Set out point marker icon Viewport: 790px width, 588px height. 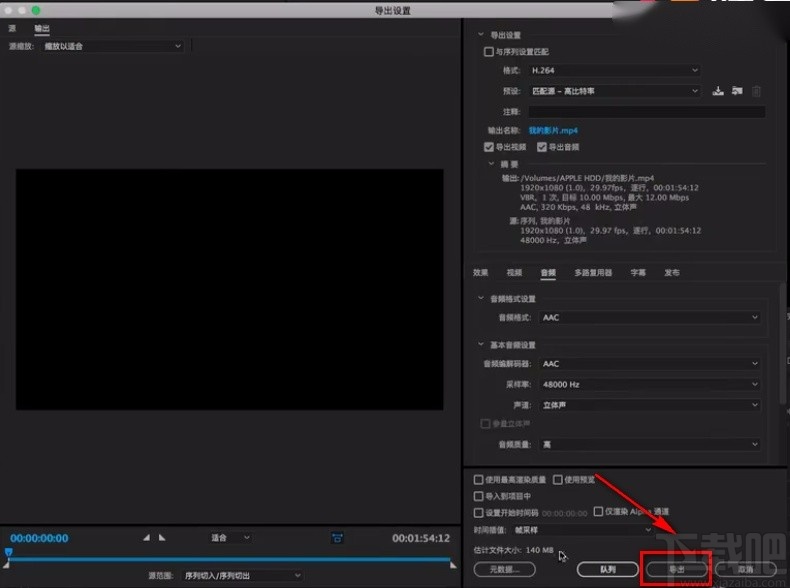tap(162, 538)
